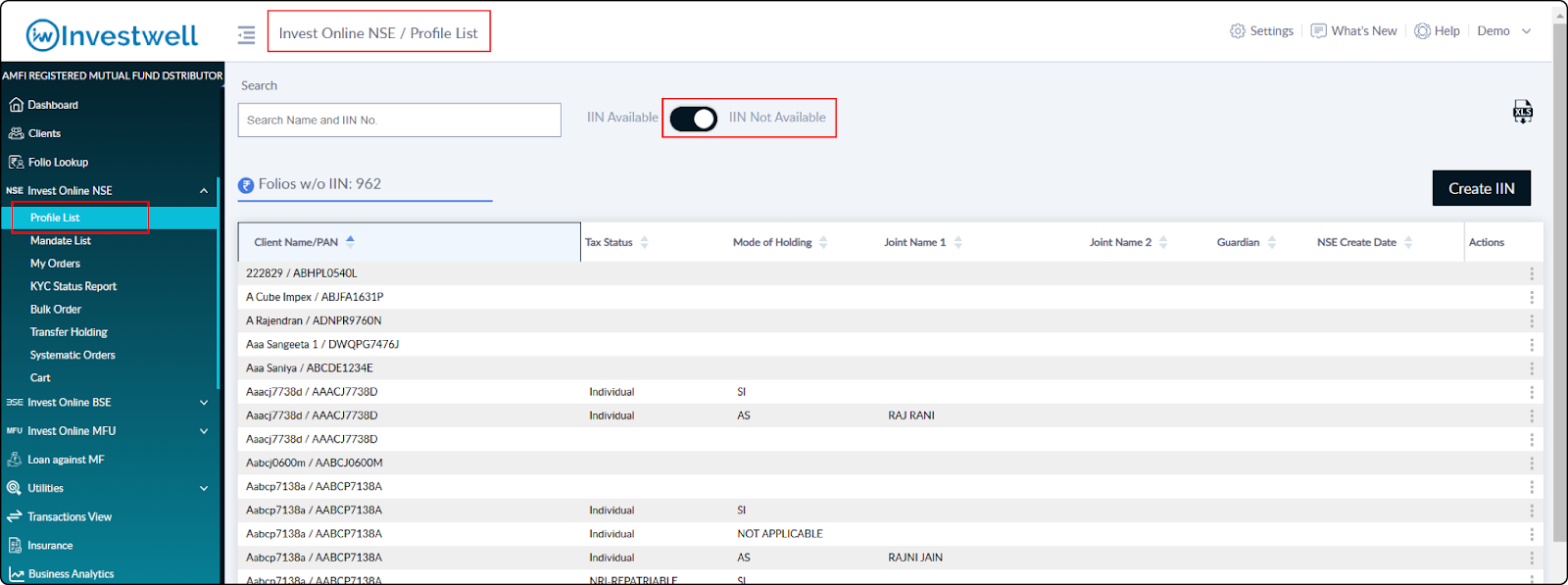
Task: Sort by Client Name/PAN column
Action: coord(350,242)
